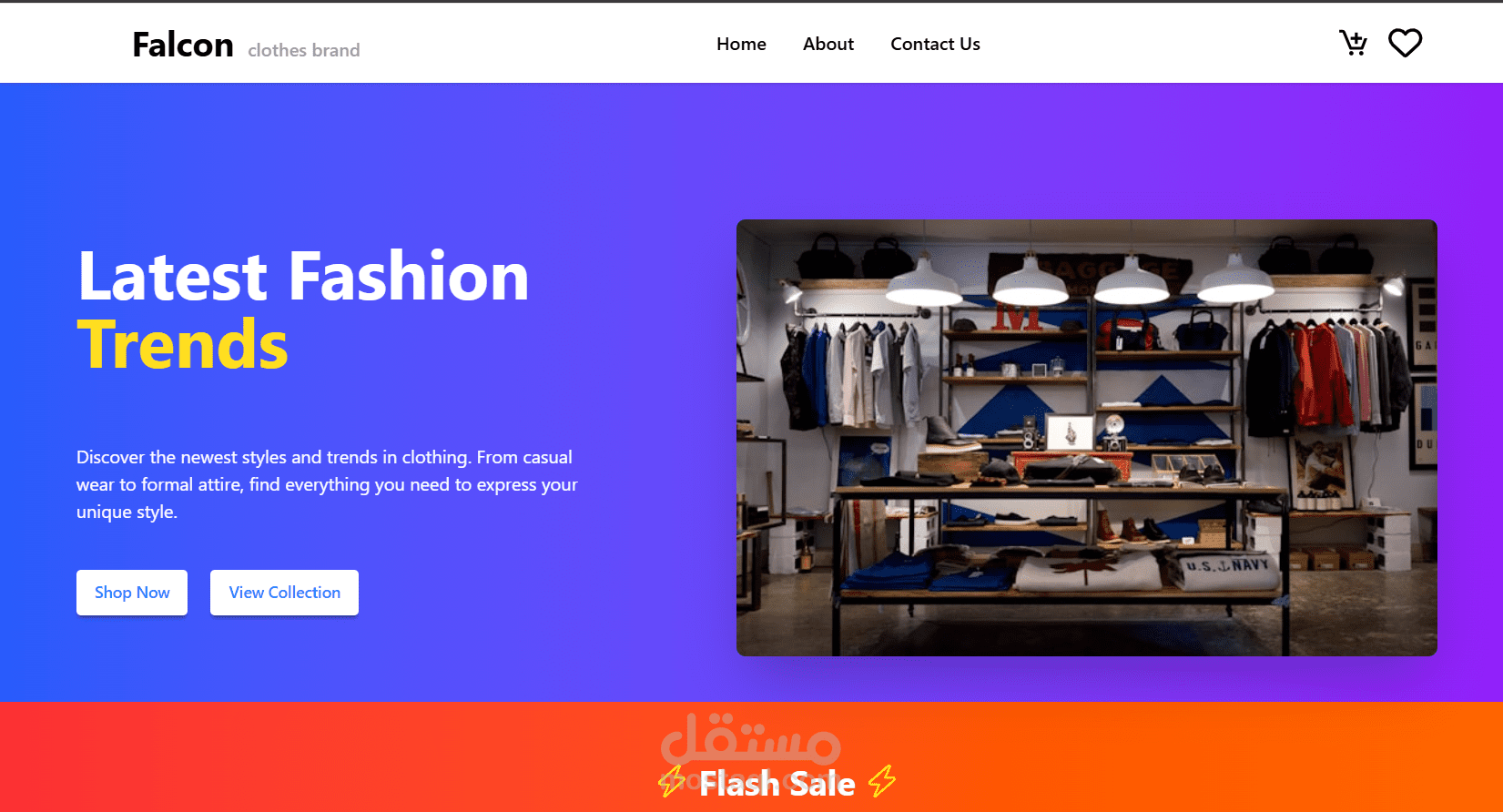Click the Falcon brand logo text

tap(183, 45)
